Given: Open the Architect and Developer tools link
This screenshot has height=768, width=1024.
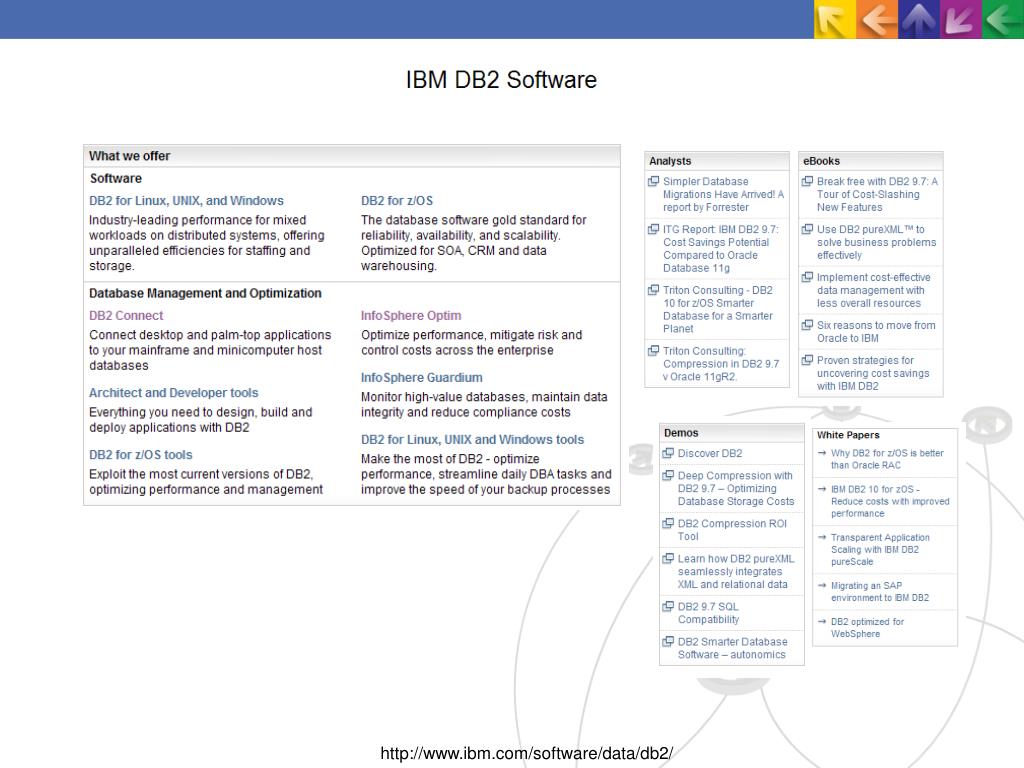Looking at the screenshot, I should coord(174,392).
